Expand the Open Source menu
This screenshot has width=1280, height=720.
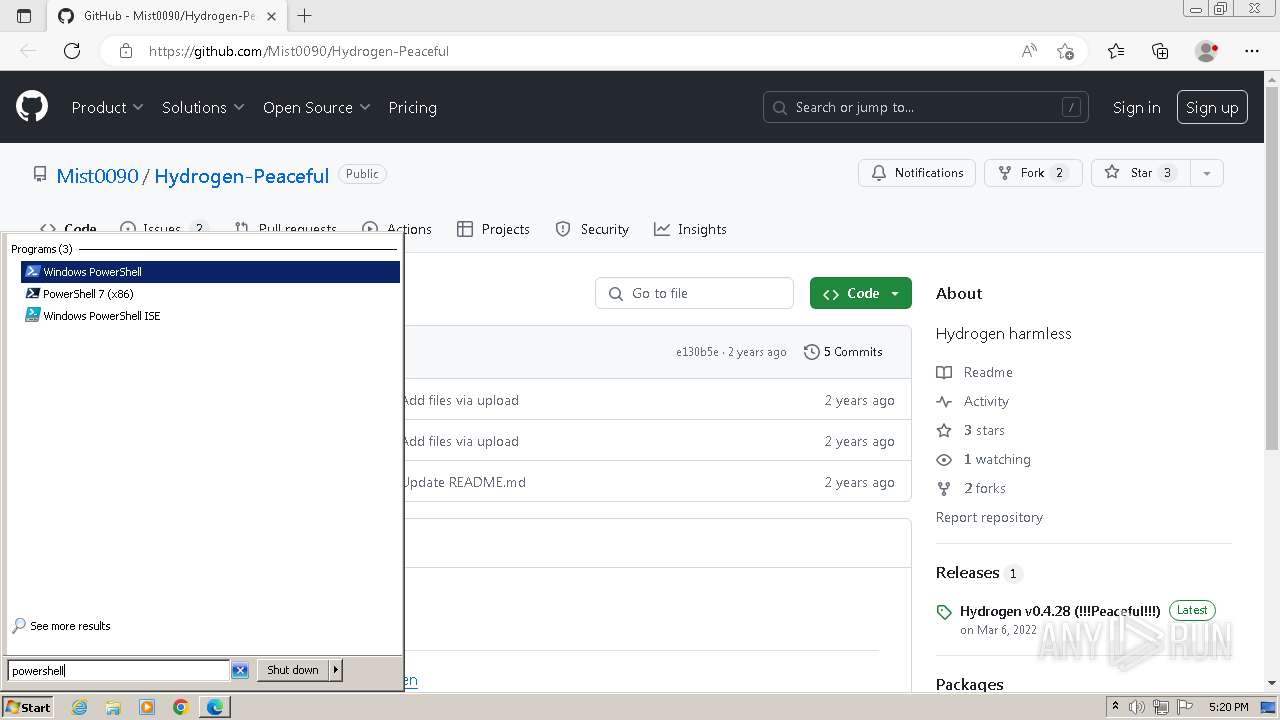(316, 107)
